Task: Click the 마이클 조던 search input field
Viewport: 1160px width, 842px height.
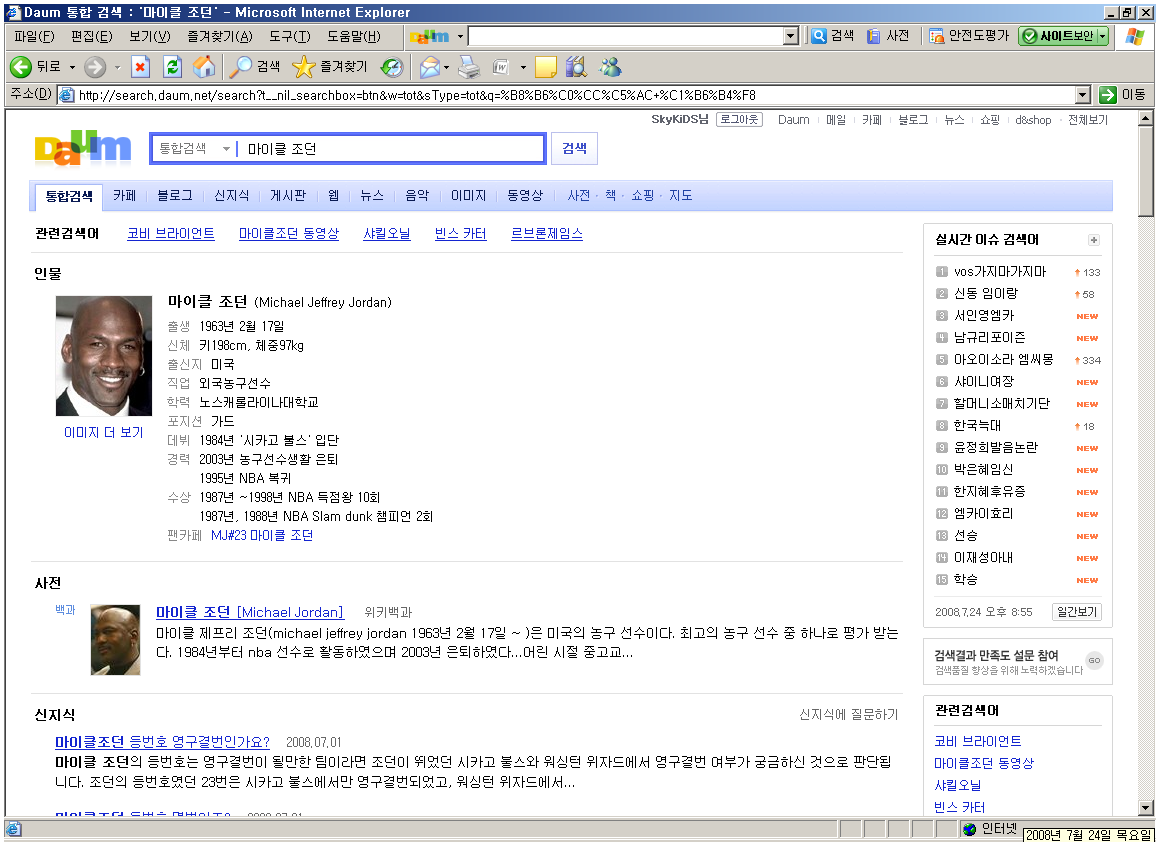Action: (392, 149)
